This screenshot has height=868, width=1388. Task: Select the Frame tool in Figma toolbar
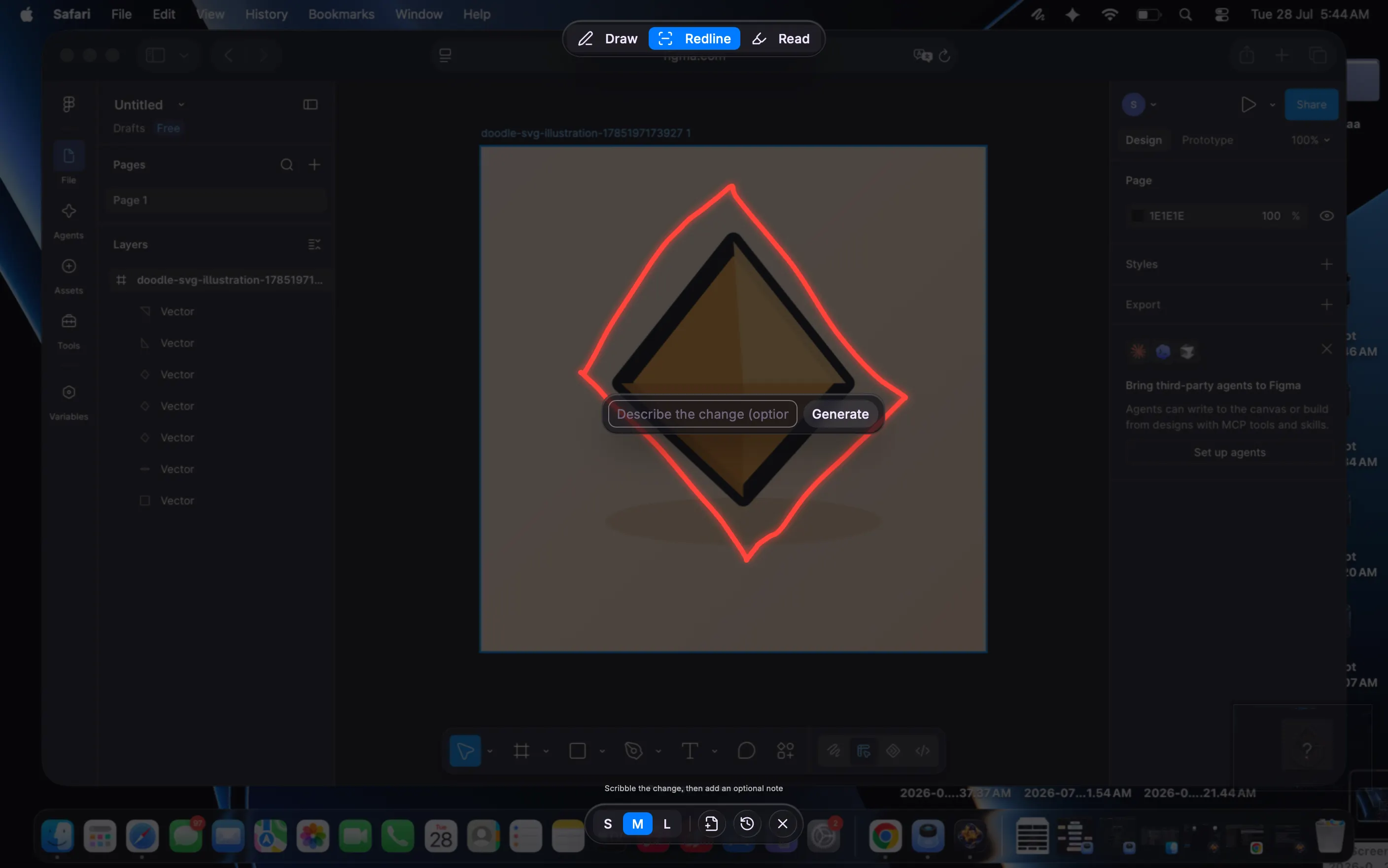point(521,750)
